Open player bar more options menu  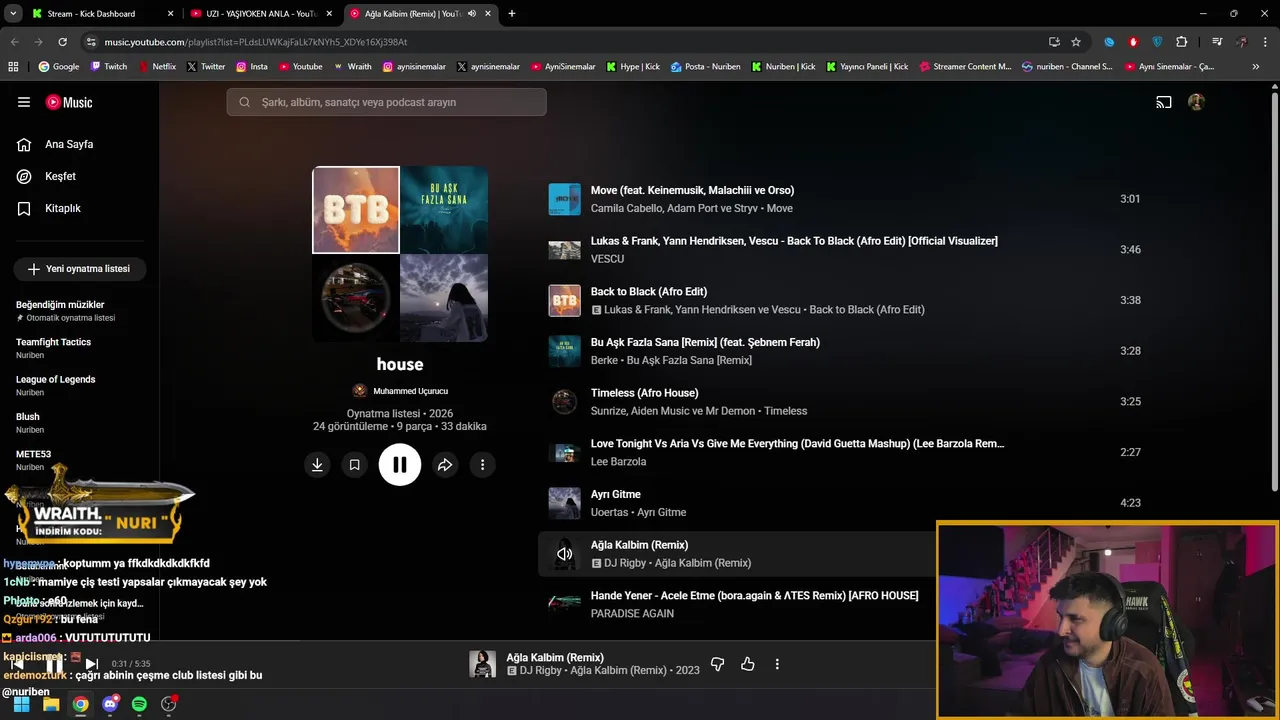tap(777, 664)
